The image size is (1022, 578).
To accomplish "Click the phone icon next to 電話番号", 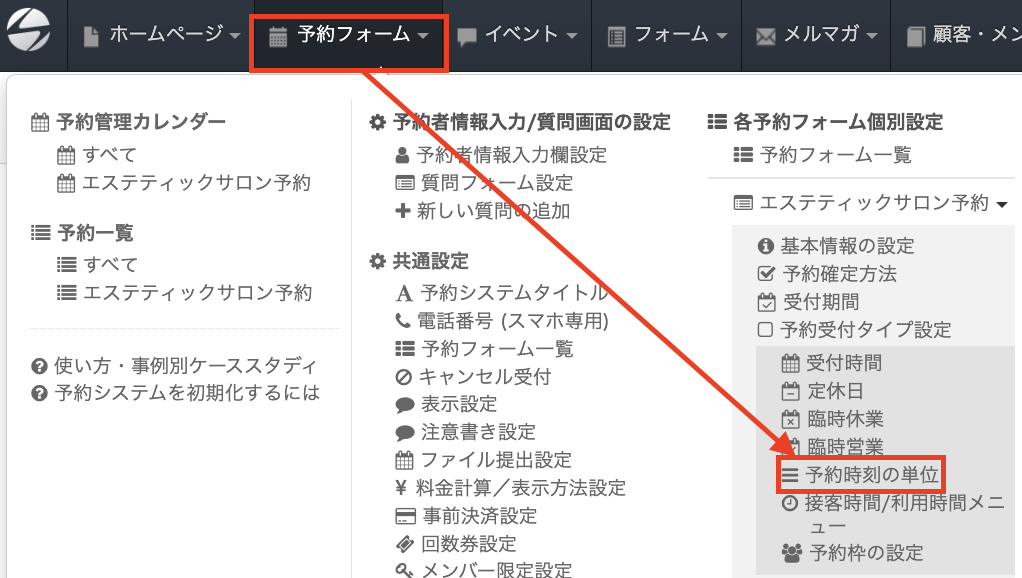I will pyautogui.click(x=403, y=321).
